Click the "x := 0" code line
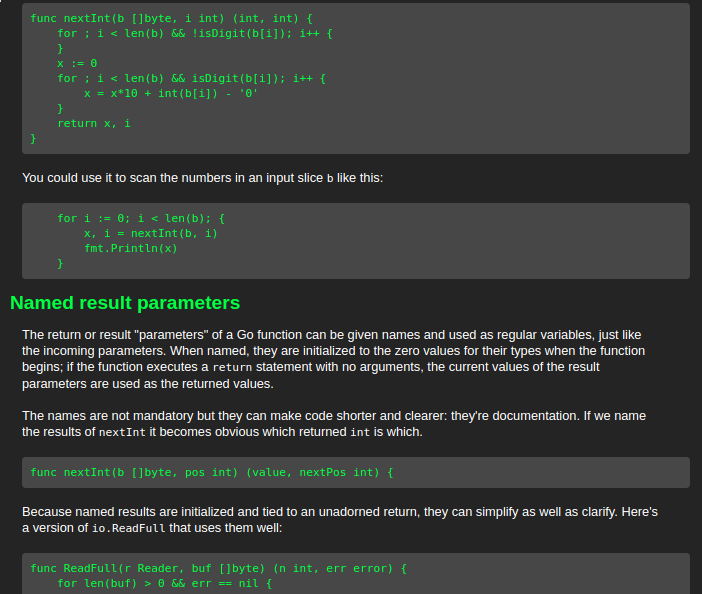This screenshot has width=702, height=594. point(77,63)
